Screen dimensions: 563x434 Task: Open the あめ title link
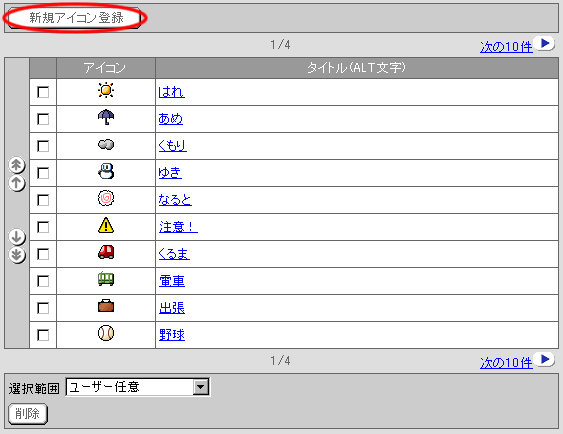171,118
